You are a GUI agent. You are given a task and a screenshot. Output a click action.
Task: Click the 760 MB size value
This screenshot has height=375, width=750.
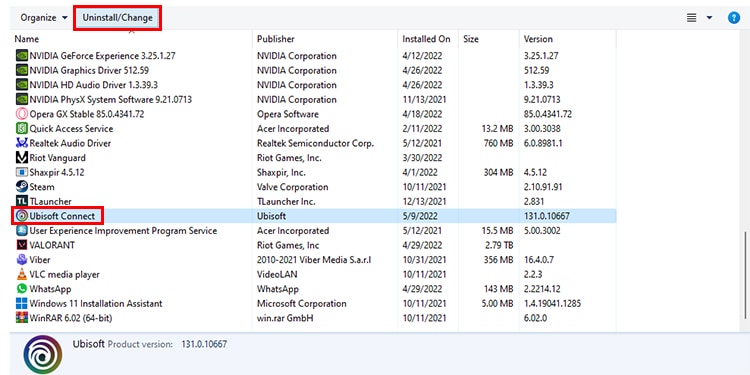498,143
